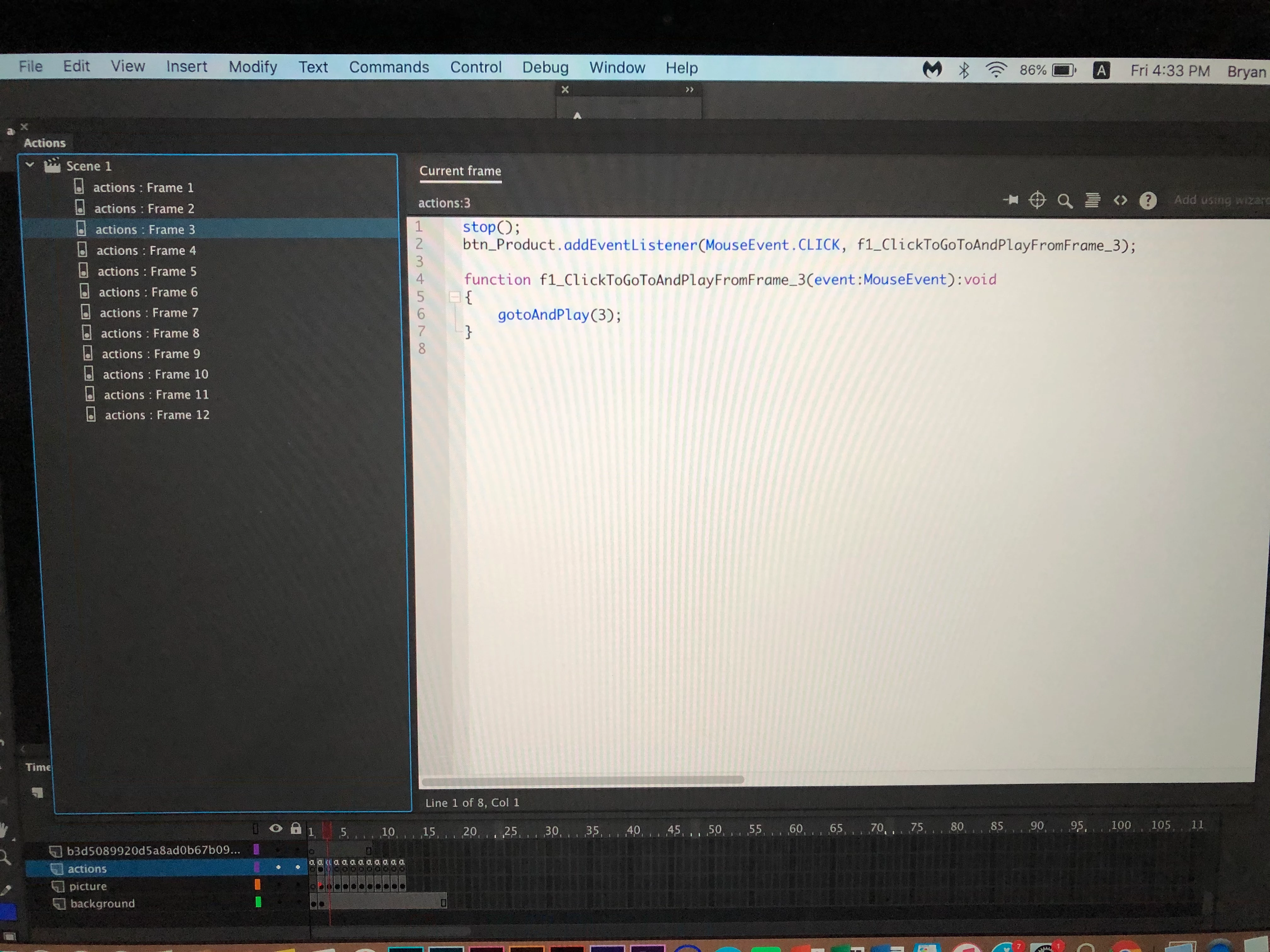The height and width of the screenshot is (952, 1270).
Task: Click Insert instance path target icon
Action: click(x=1038, y=200)
